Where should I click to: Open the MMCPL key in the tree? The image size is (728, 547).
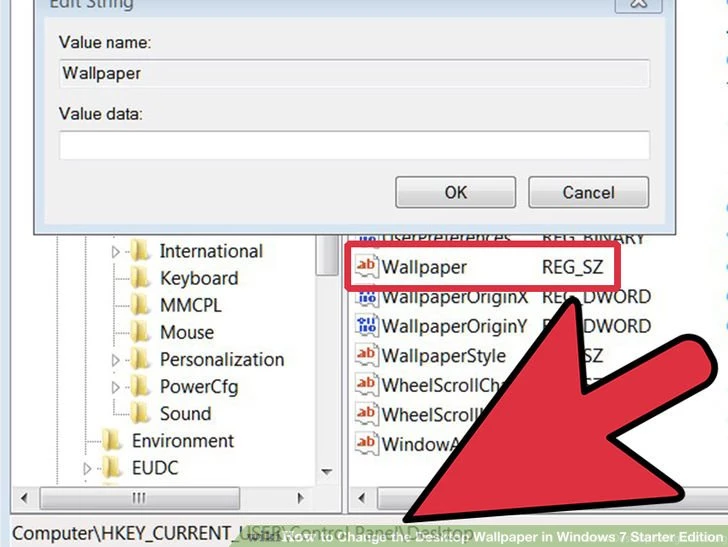click(x=191, y=306)
